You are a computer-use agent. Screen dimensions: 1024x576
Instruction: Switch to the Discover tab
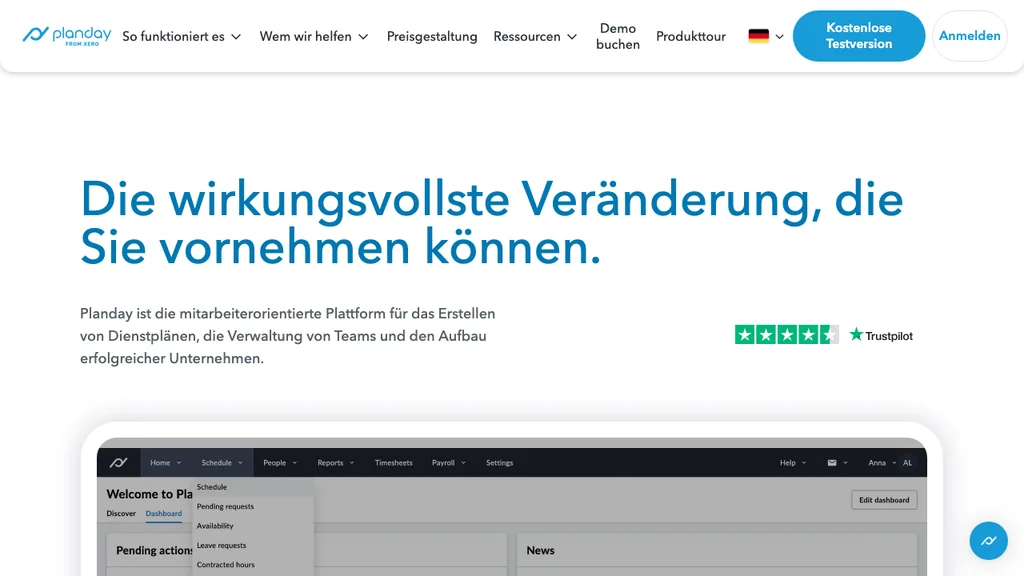(x=121, y=513)
